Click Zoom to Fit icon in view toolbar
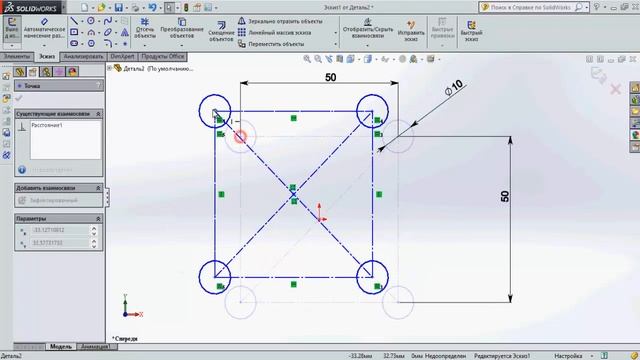 click(x=307, y=59)
